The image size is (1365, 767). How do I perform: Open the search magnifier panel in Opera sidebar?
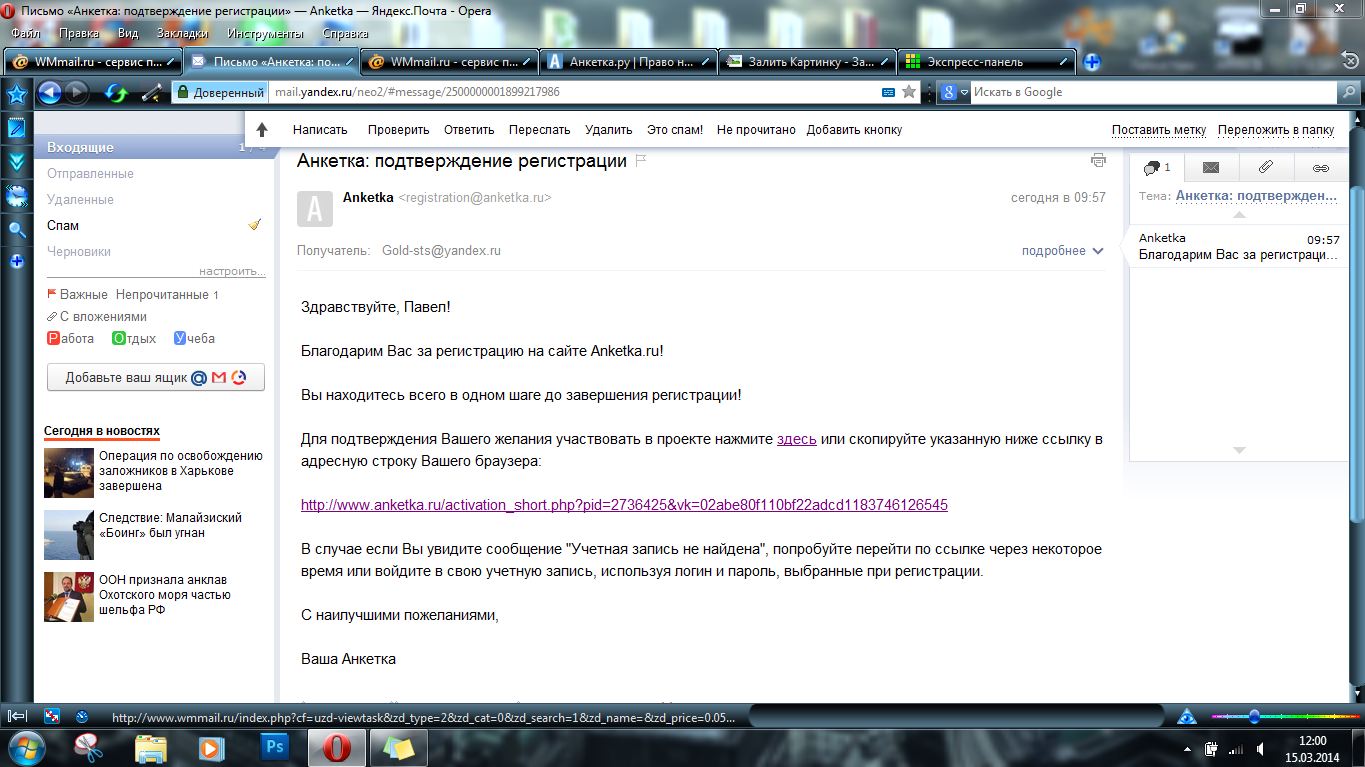coord(17,229)
